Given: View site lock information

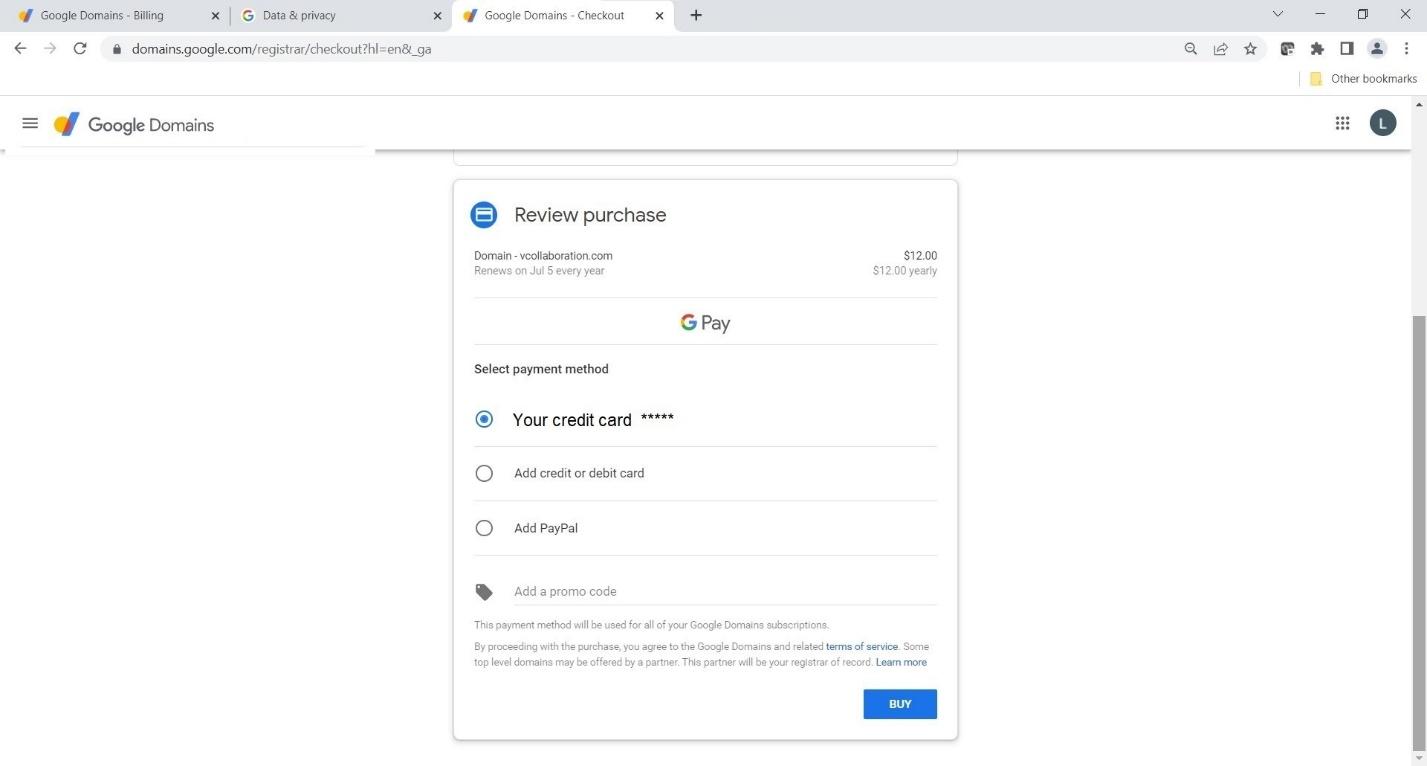Looking at the screenshot, I should coord(117,48).
